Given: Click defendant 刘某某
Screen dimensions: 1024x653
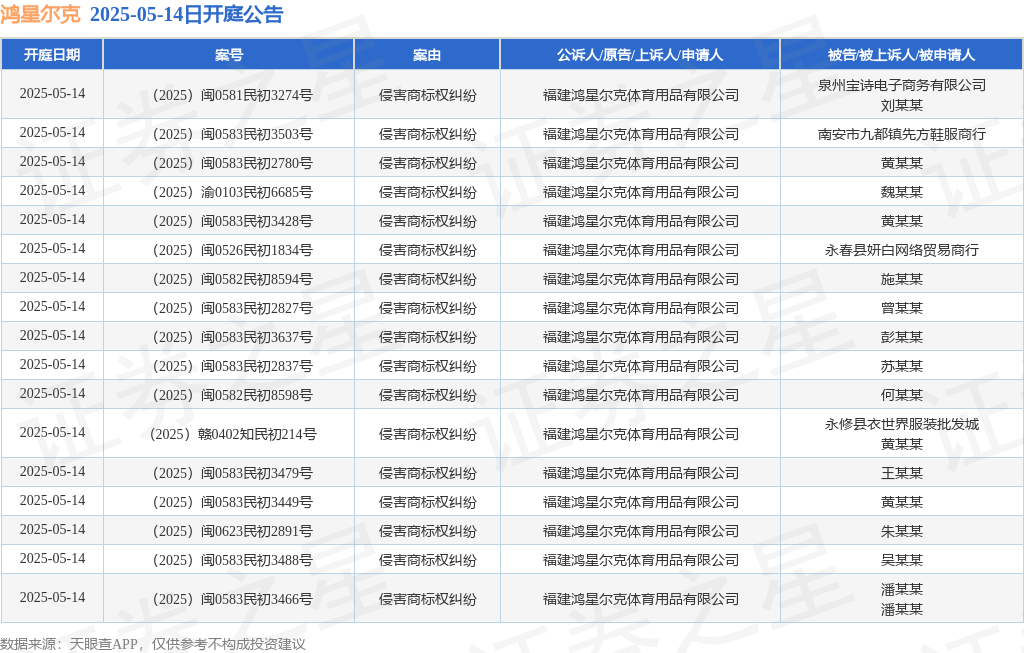Looking at the screenshot, I should [x=902, y=106].
